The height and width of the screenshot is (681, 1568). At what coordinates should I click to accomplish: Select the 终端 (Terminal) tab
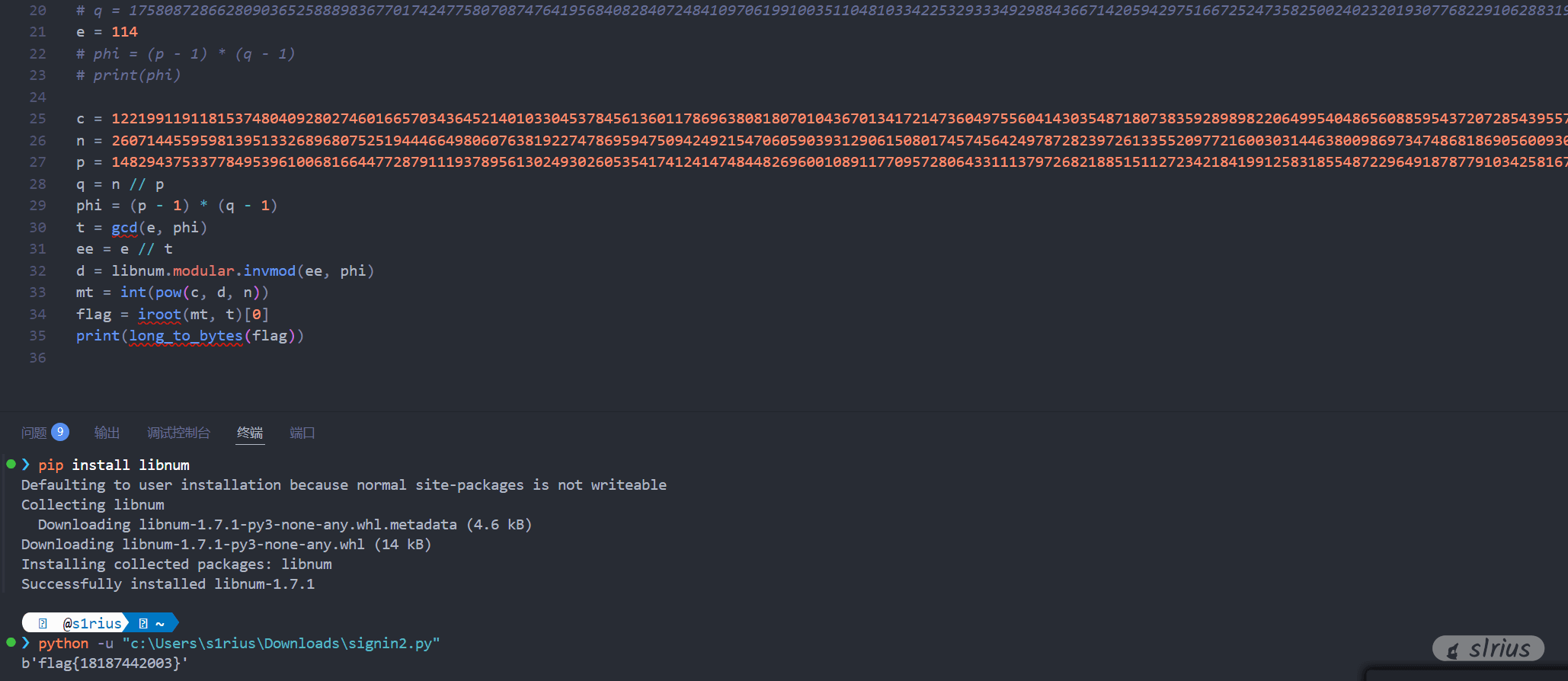250,433
